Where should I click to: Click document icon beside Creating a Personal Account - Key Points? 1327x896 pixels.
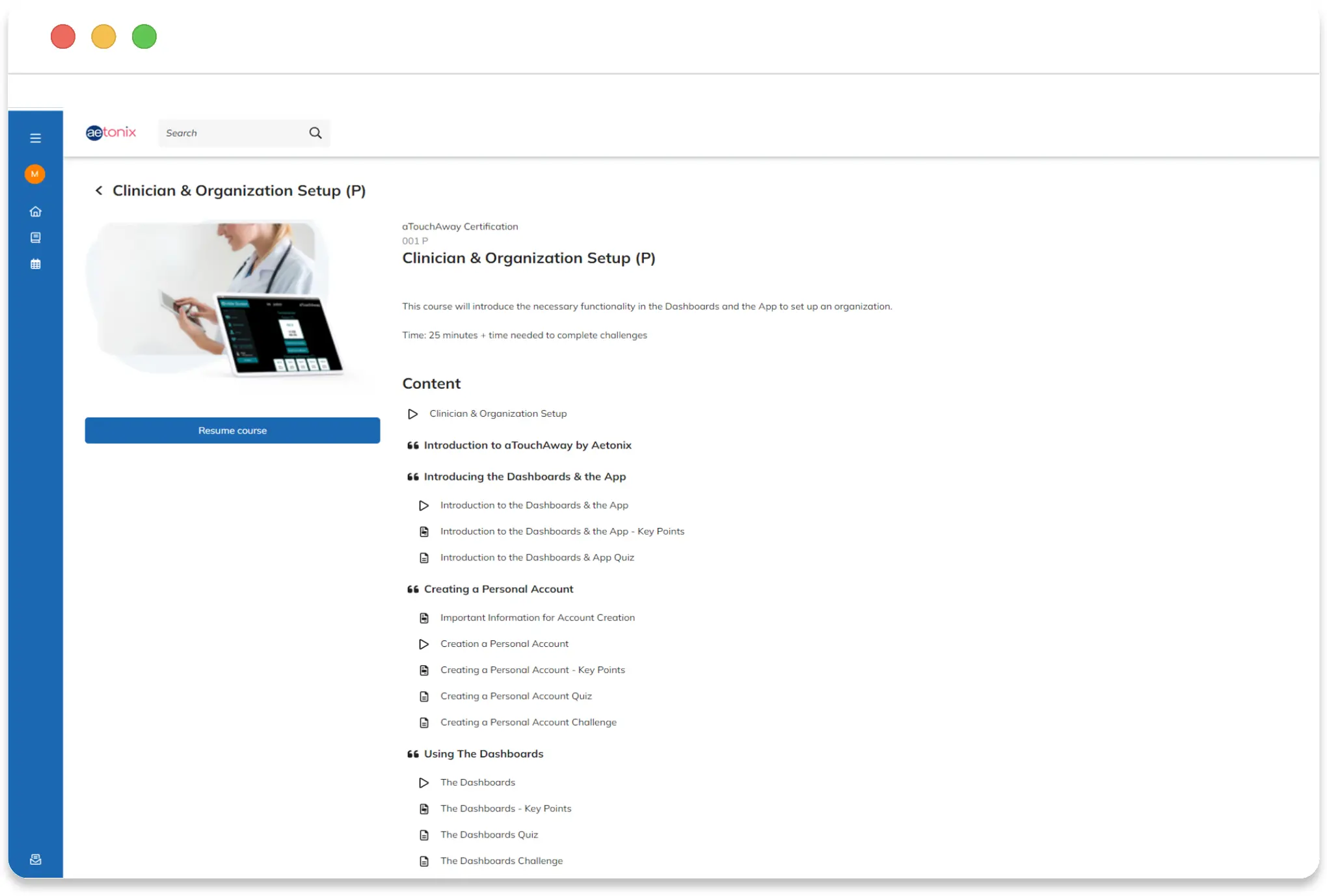pos(423,670)
